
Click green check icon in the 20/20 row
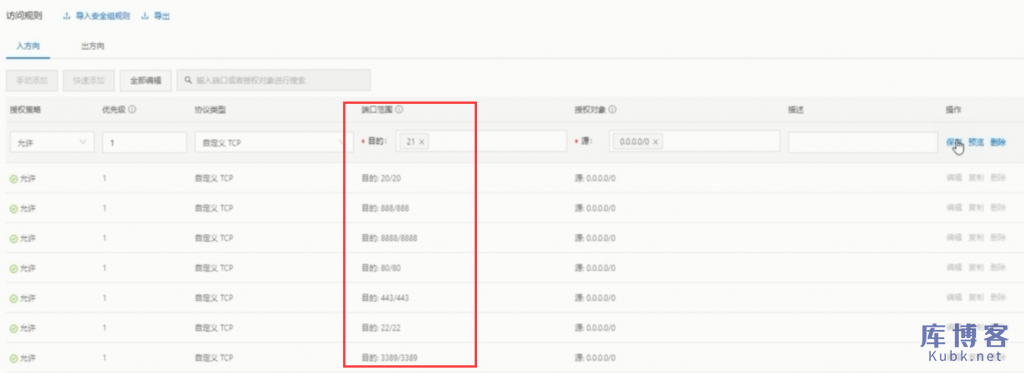(14, 178)
